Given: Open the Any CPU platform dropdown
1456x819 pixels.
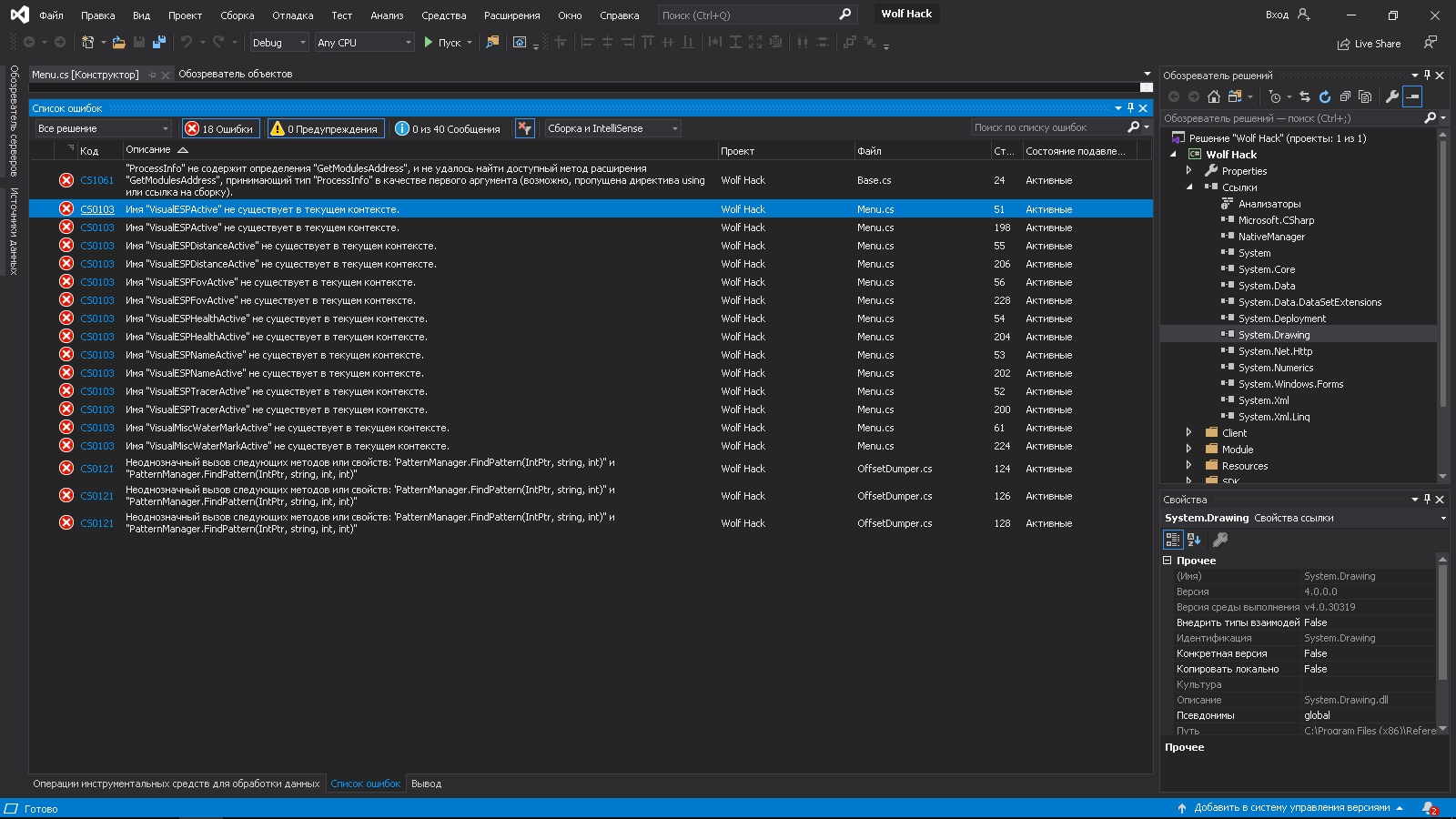Looking at the screenshot, I should click(x=364, y=43).
